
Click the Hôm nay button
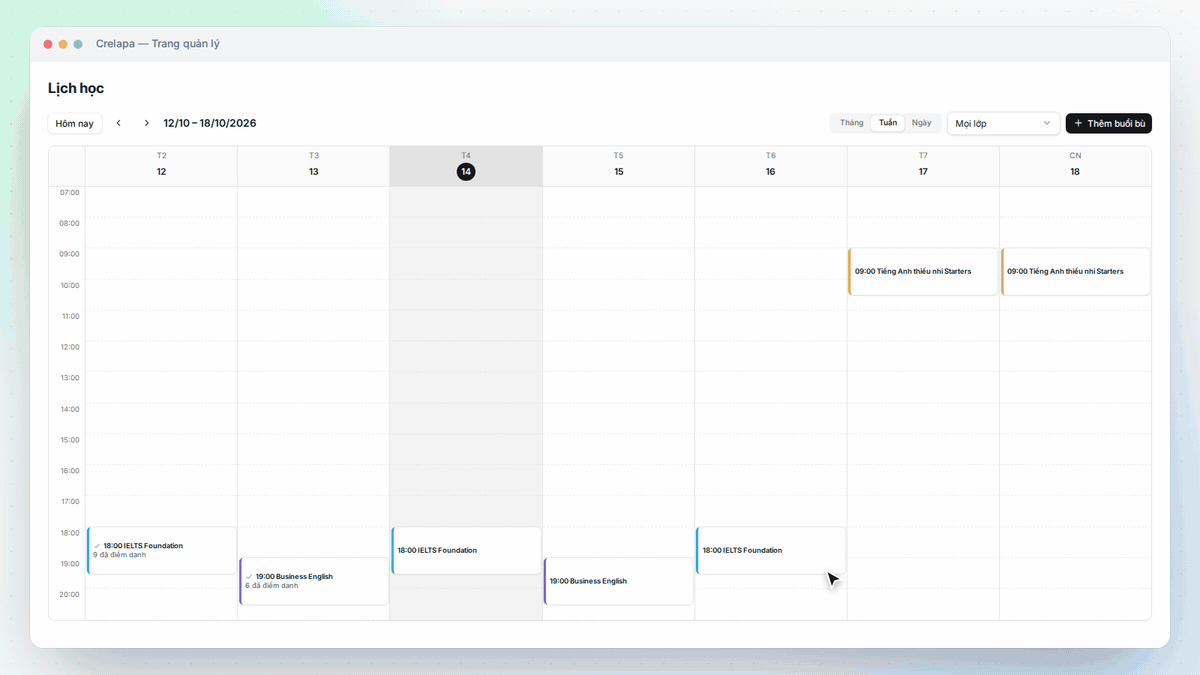tap(75, 123)
